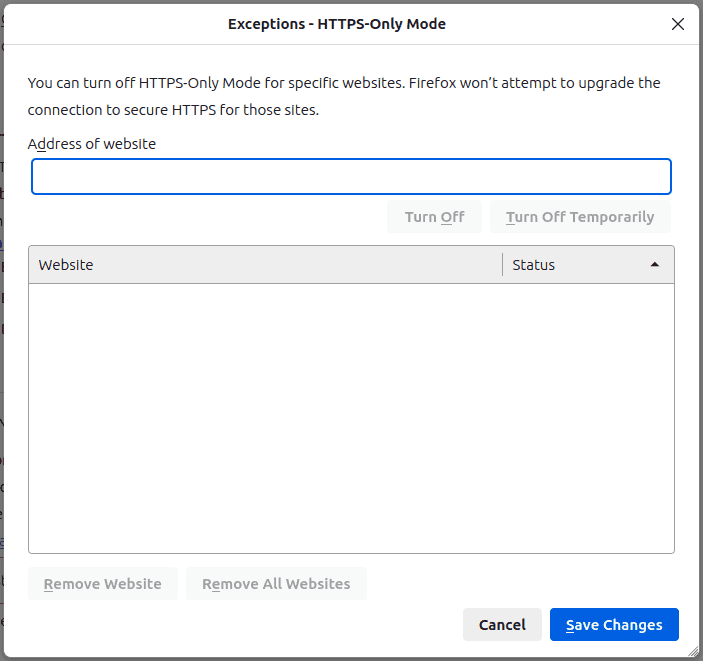Viewport: 703px width, 661px height.
Task: Click Turn Off Temporarily button
Action: point(580,217)
